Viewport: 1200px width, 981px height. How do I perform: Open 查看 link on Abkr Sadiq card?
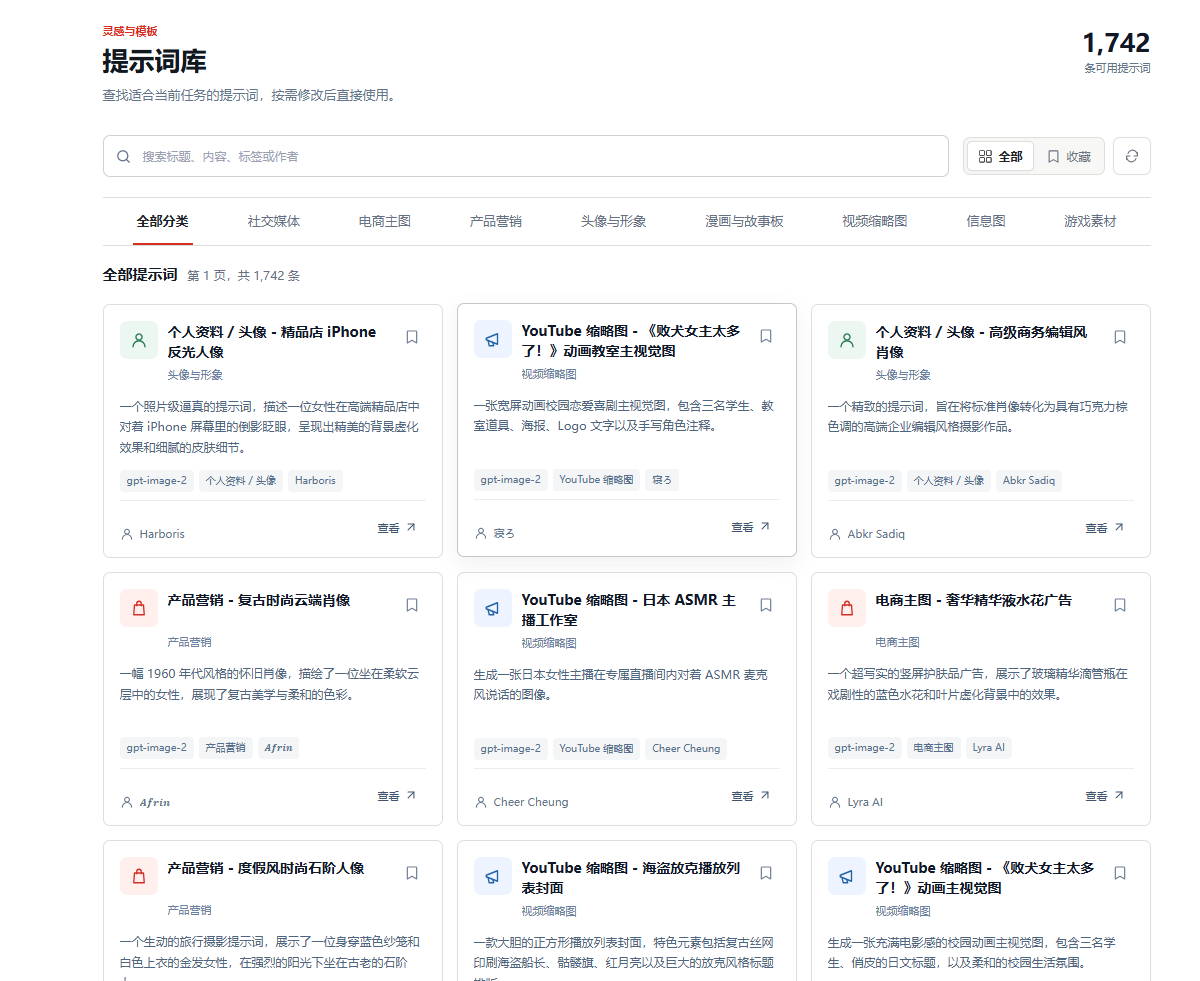coord(1105,528)
